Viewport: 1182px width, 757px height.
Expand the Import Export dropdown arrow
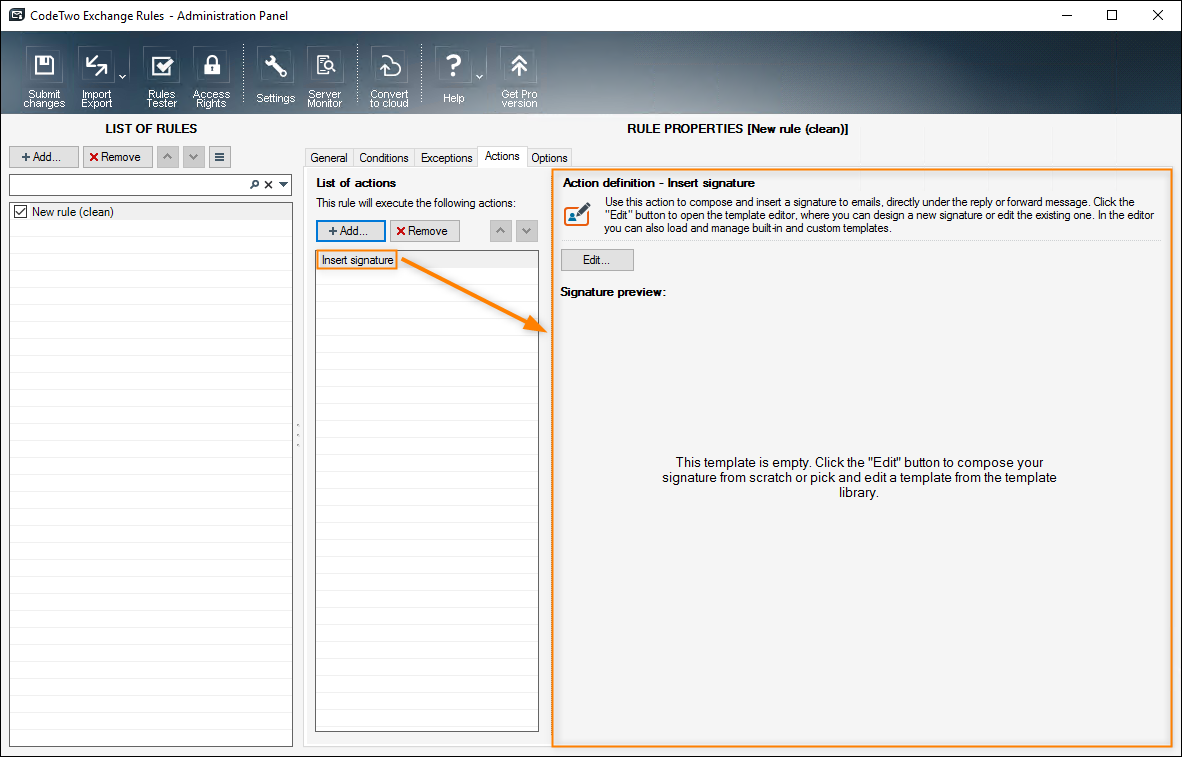pos(122,77)
